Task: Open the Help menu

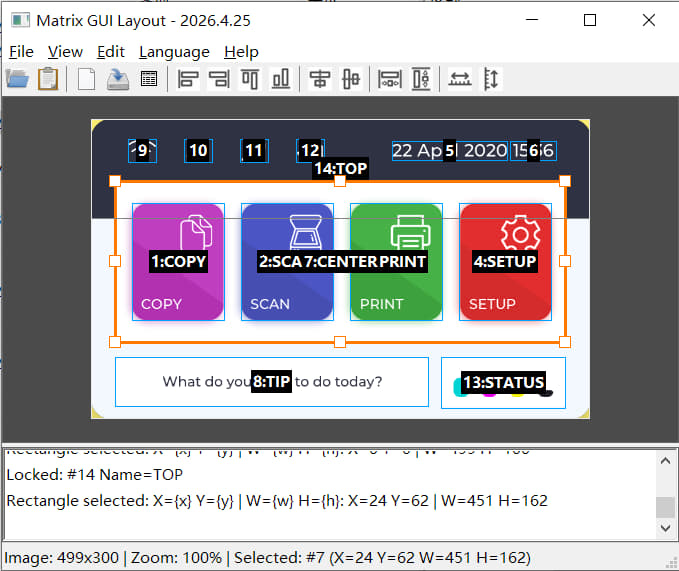Action: (x=241, y=52)
